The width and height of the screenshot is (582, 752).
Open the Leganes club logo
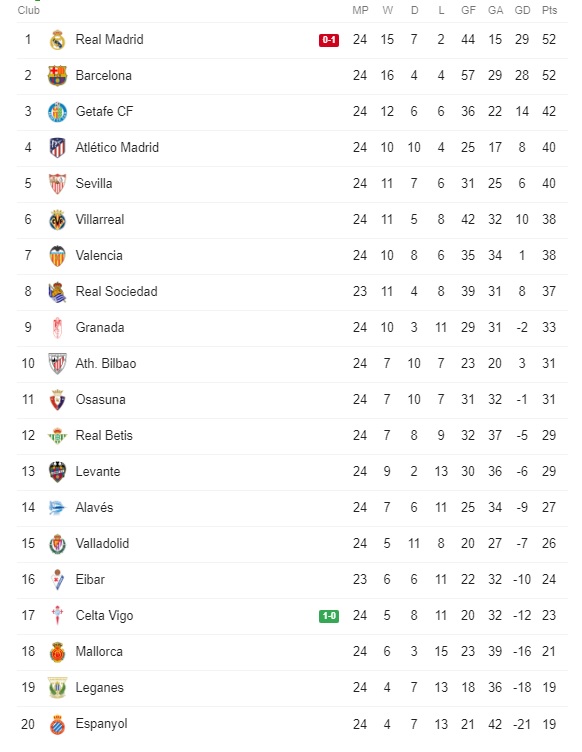point(58,688)
